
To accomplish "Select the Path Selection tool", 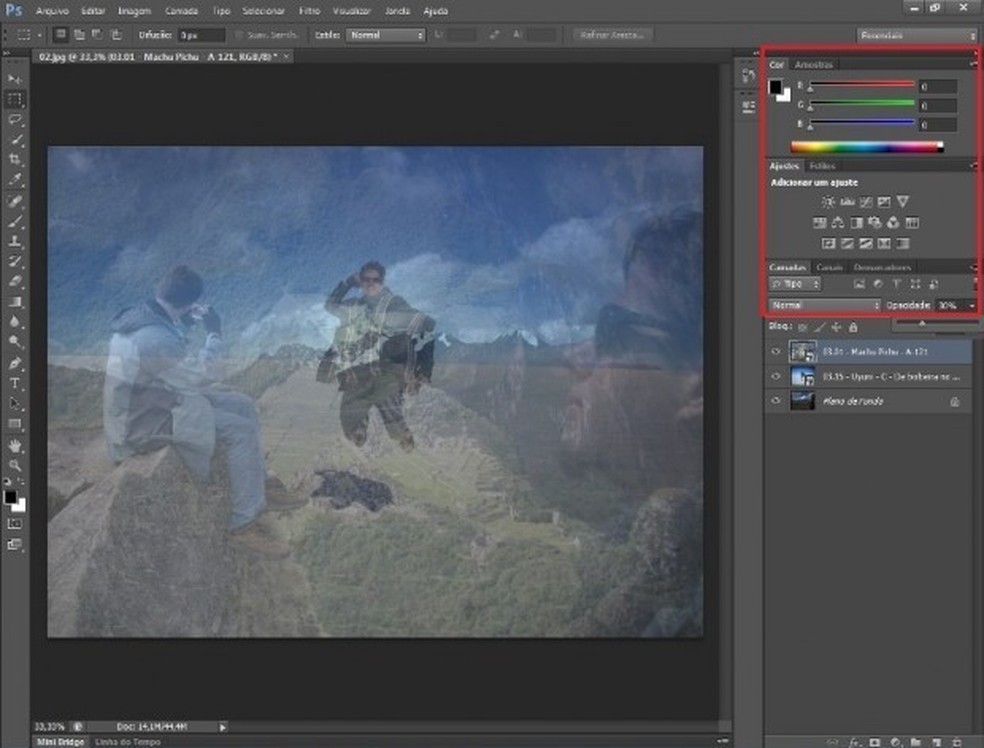I will [x=15, y=403].
